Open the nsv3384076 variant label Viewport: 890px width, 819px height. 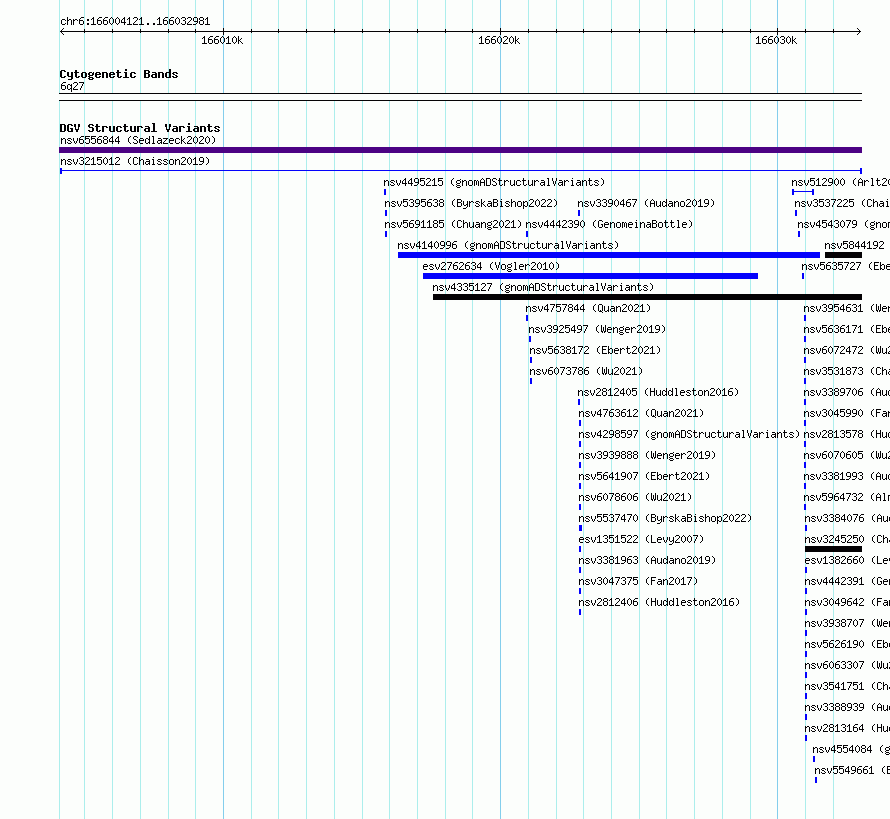click(846, 518)
